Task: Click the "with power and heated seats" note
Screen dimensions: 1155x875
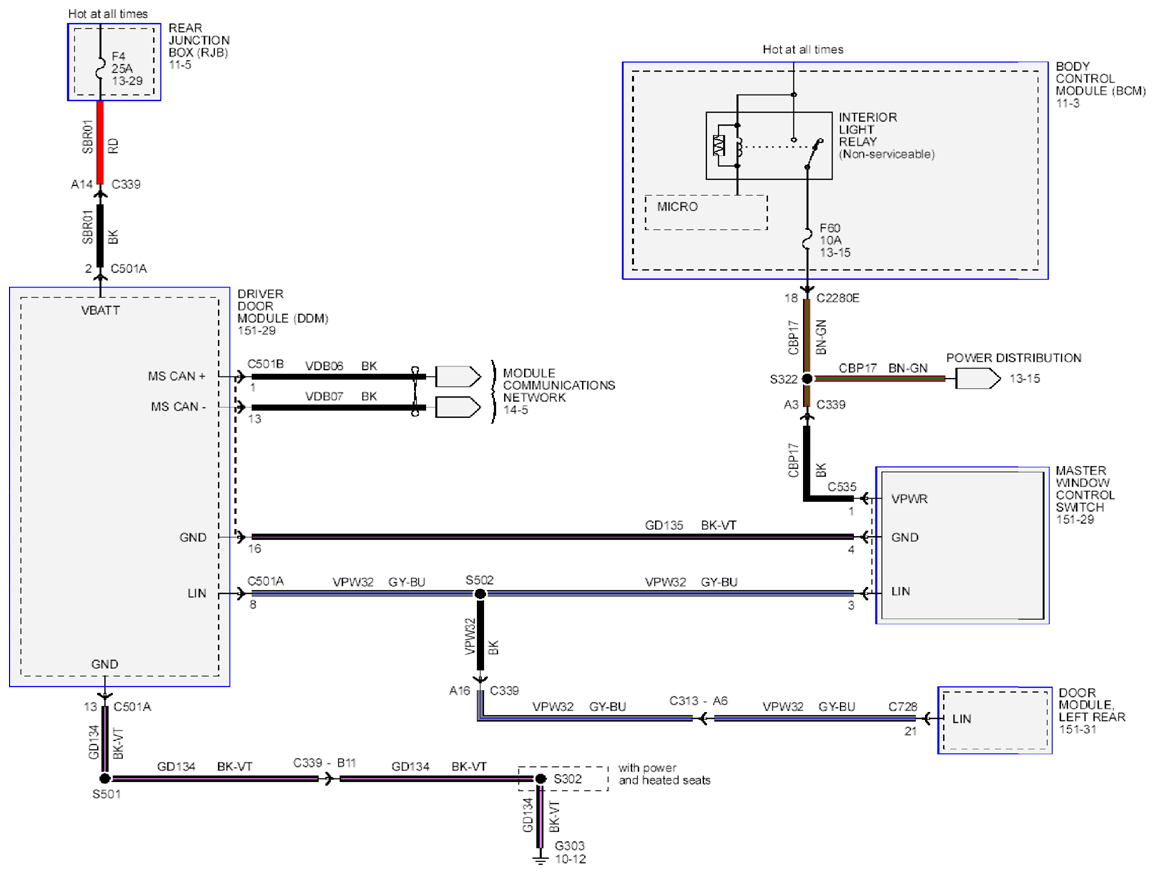Action: coord(664,774)
